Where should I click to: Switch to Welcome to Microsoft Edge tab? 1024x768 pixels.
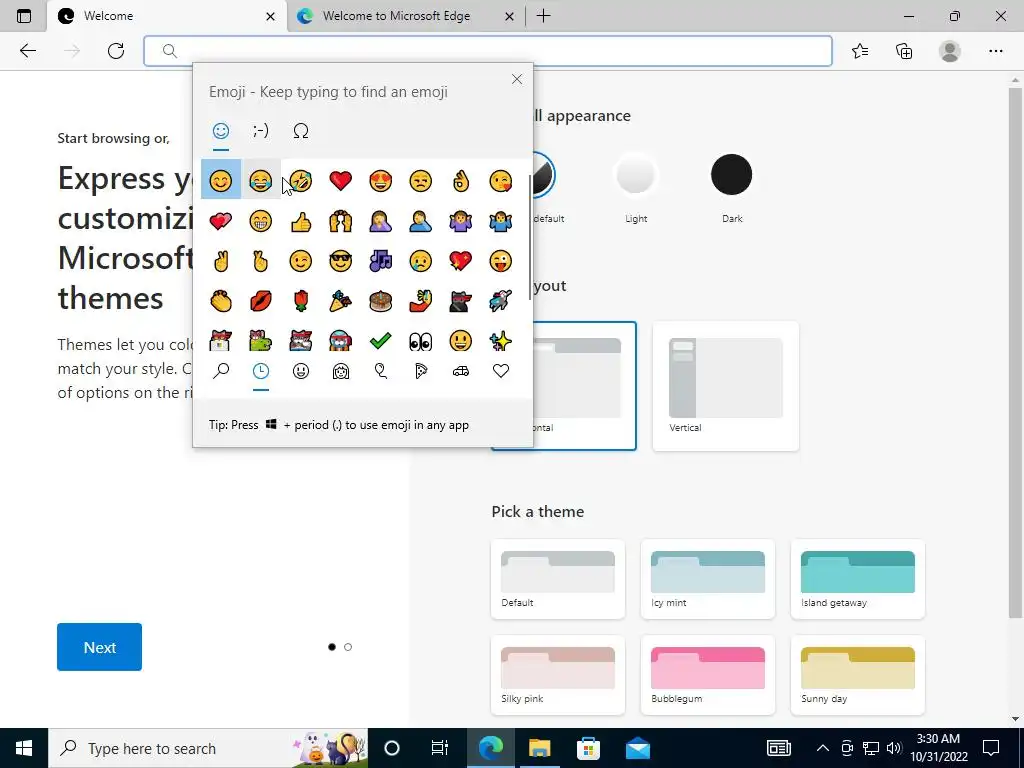click(396, 16)
